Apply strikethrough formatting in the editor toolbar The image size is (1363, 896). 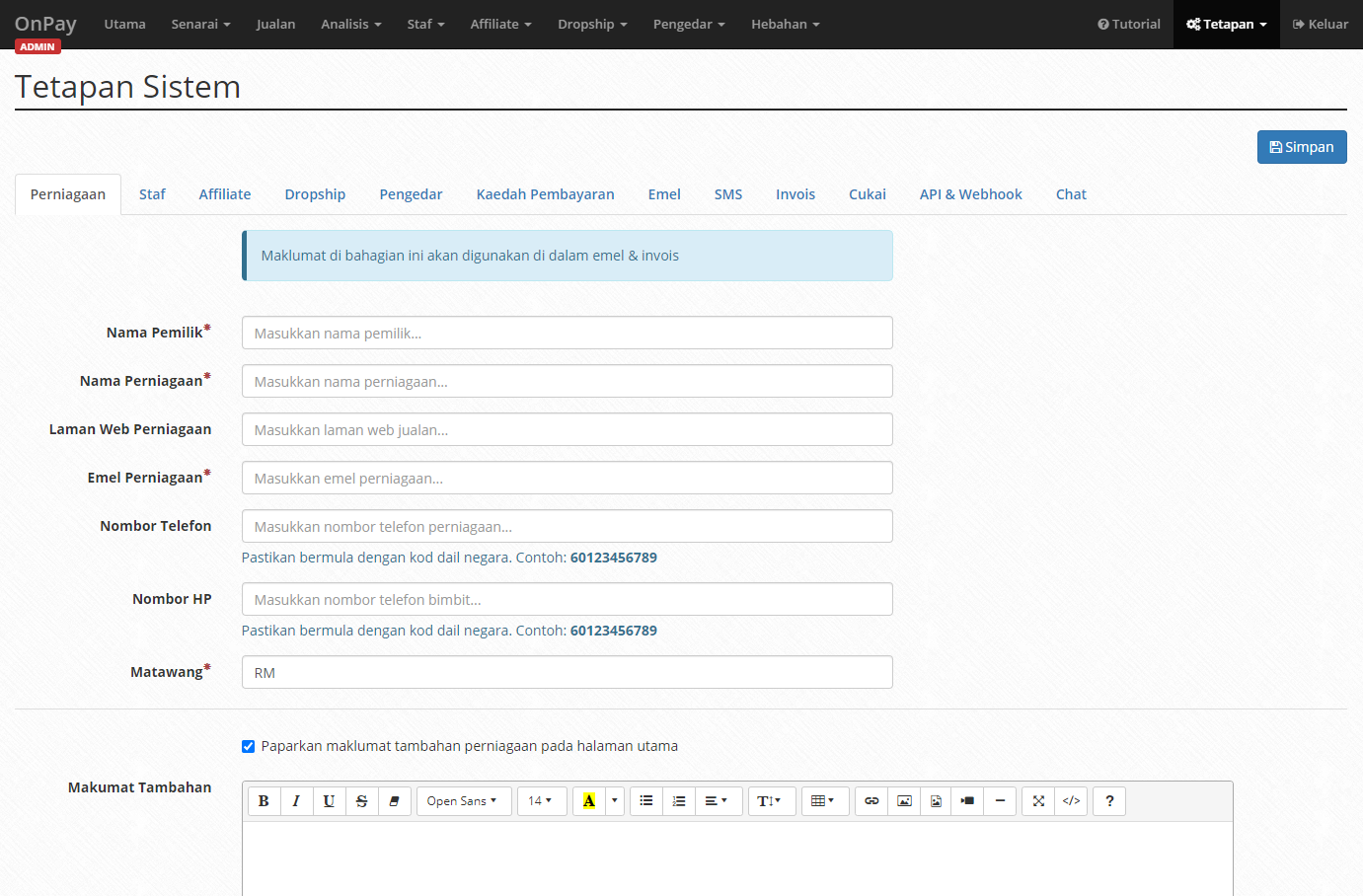coord(361,801)
